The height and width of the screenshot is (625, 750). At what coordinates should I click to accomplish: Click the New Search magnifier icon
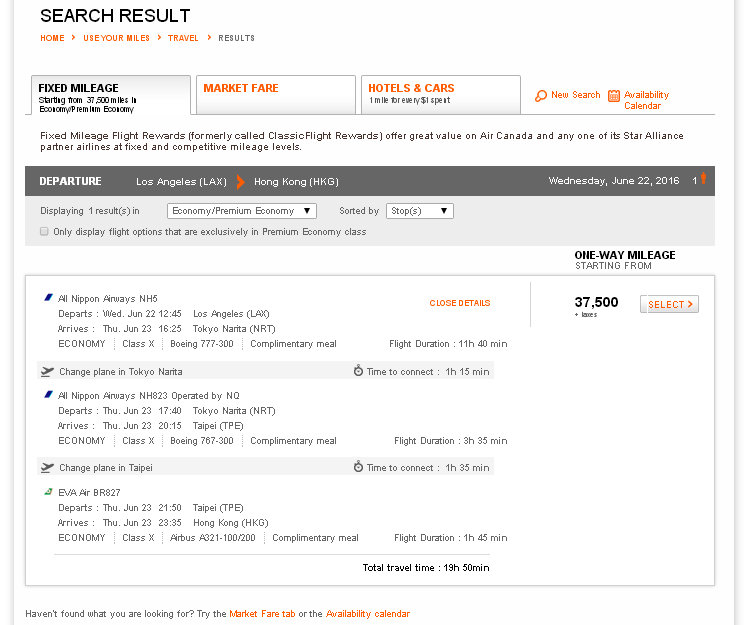point(540,96)
